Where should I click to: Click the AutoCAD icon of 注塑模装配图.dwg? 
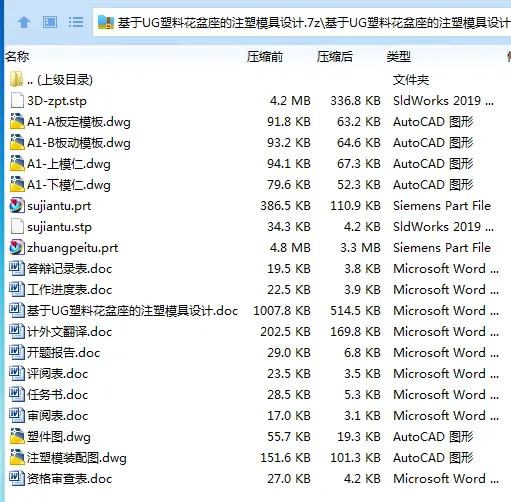pos(17,458)
